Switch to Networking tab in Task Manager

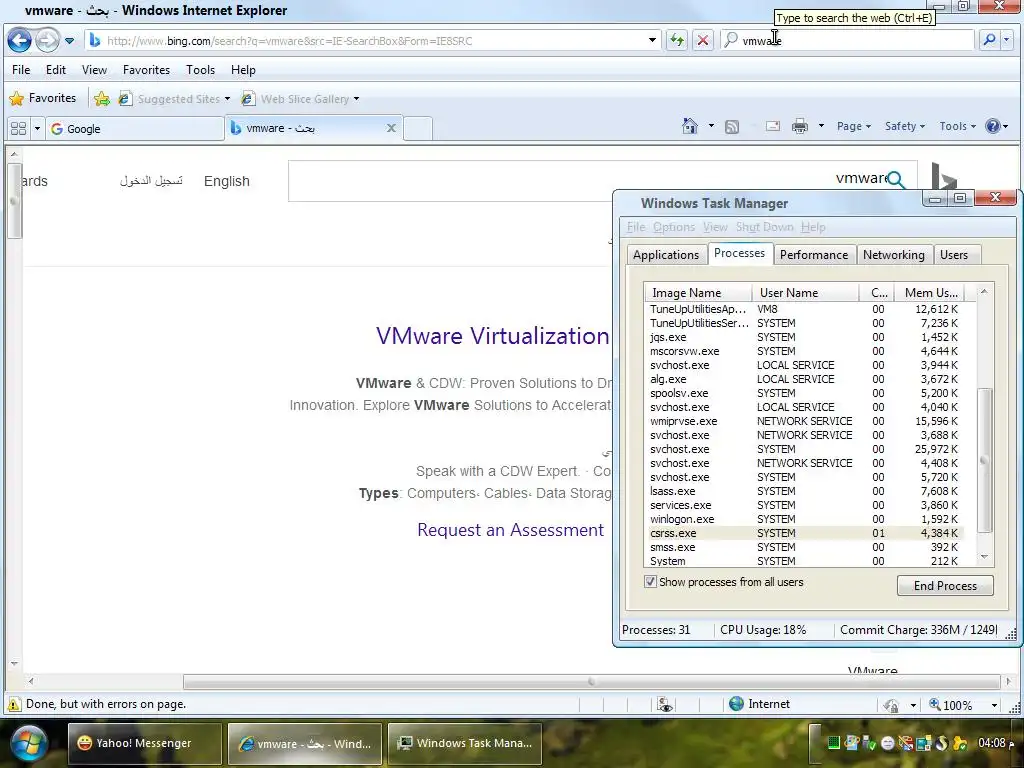pyautogui.click(x=893, y=255)
